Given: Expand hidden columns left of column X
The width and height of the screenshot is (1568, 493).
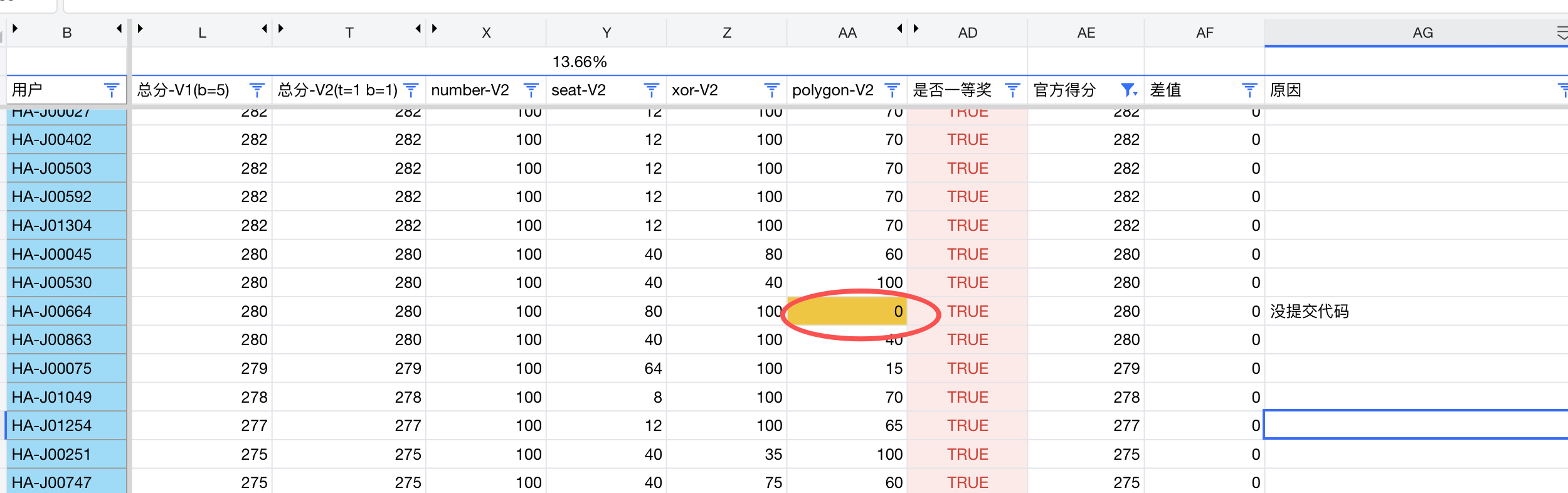Looking at the screenshot, I should tap(435, 28).
